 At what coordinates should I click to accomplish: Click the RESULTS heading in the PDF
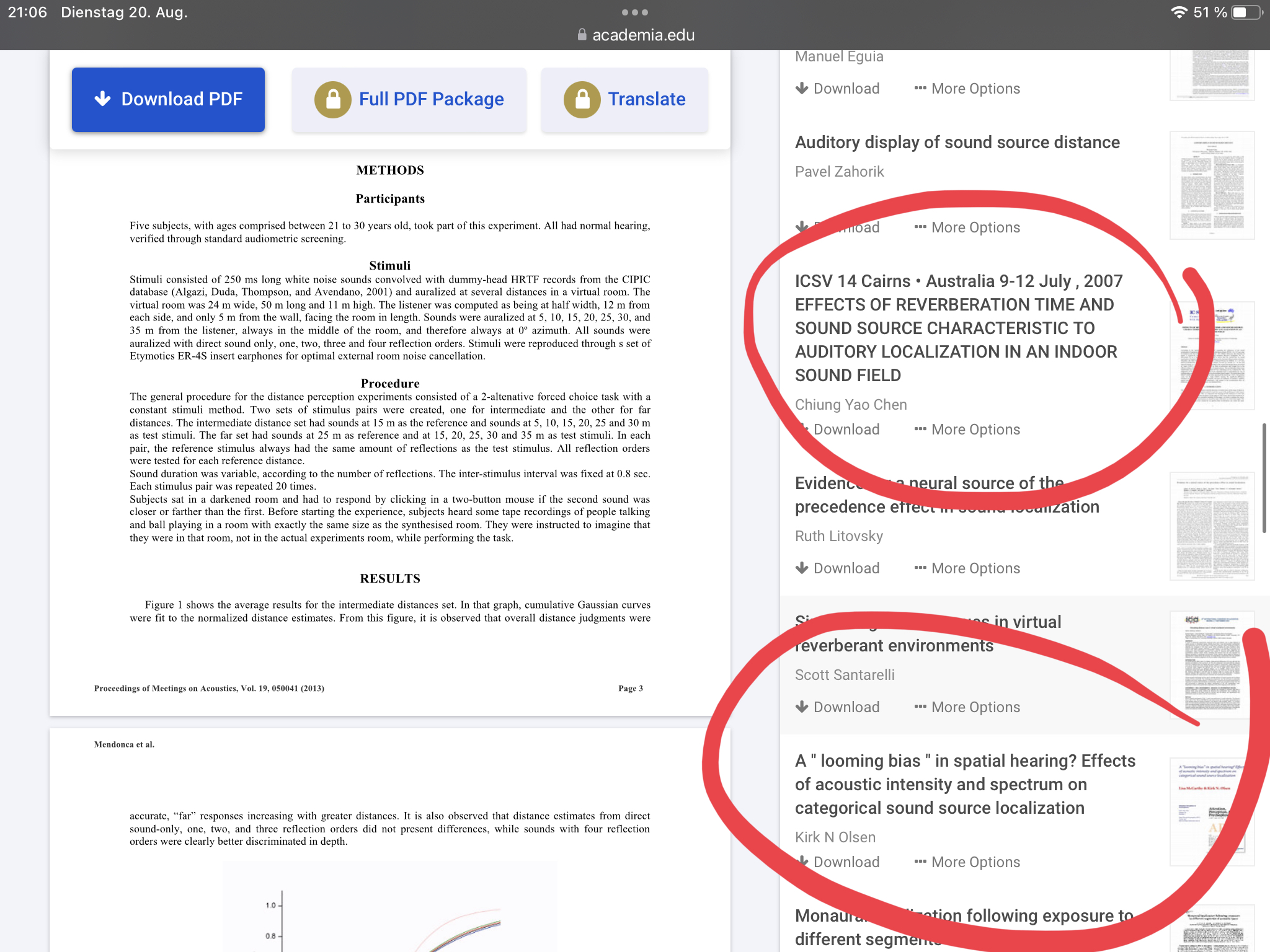[x=390, y=579]
